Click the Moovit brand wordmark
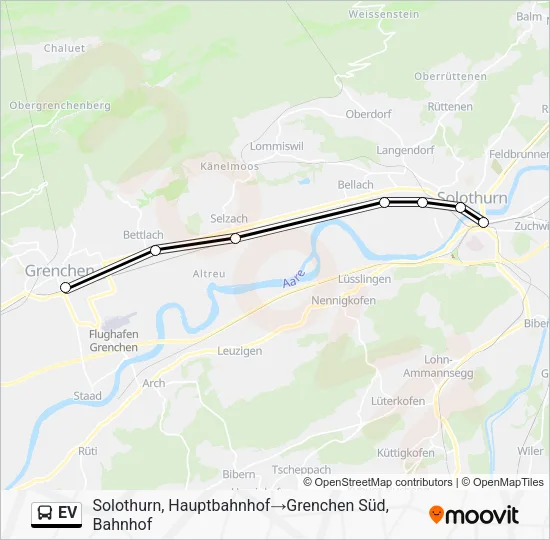The height and width of the screenshot is (540, 550). pos(481,515)
